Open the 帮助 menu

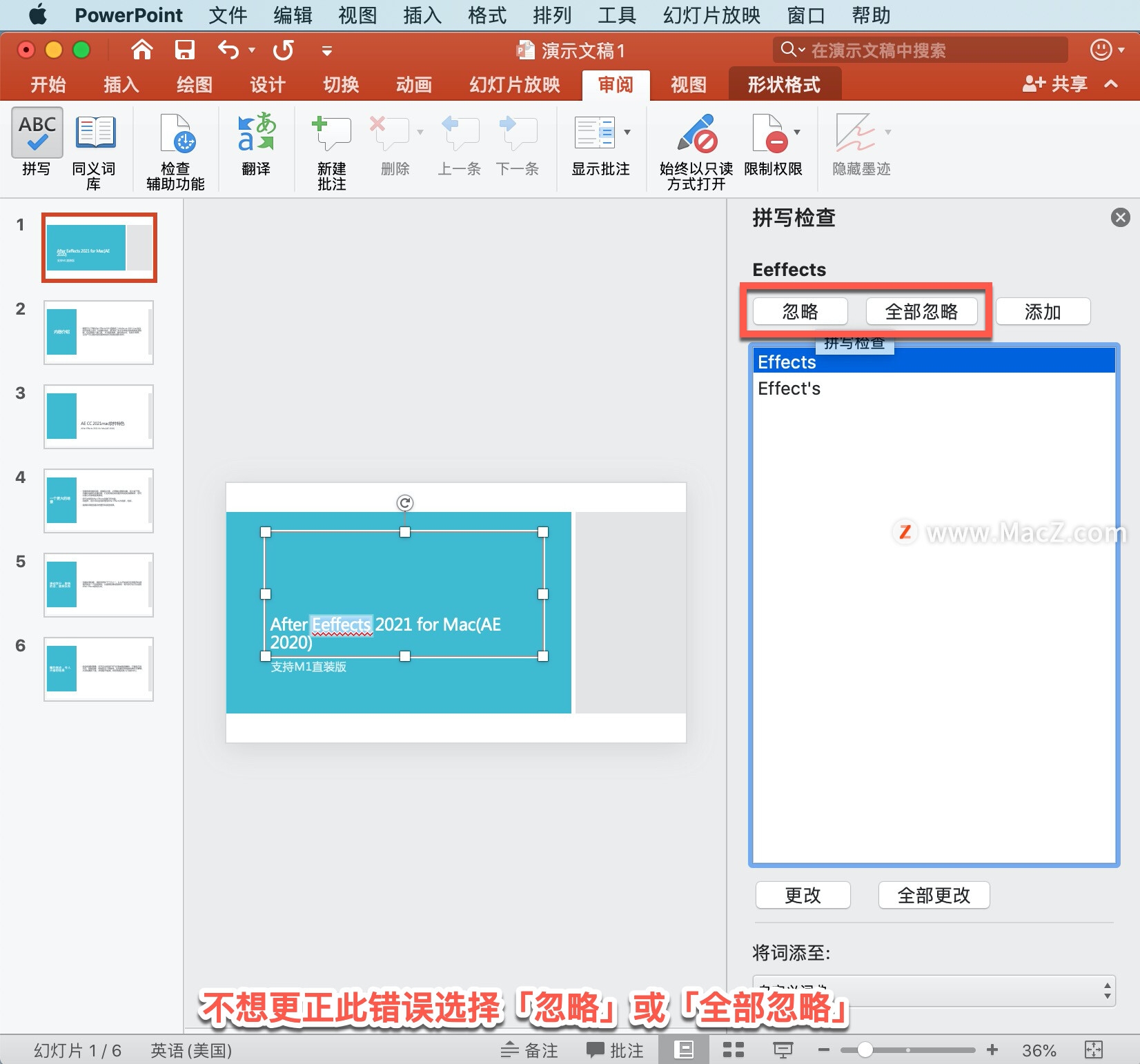pyautogui.click(x=871, y=14)
